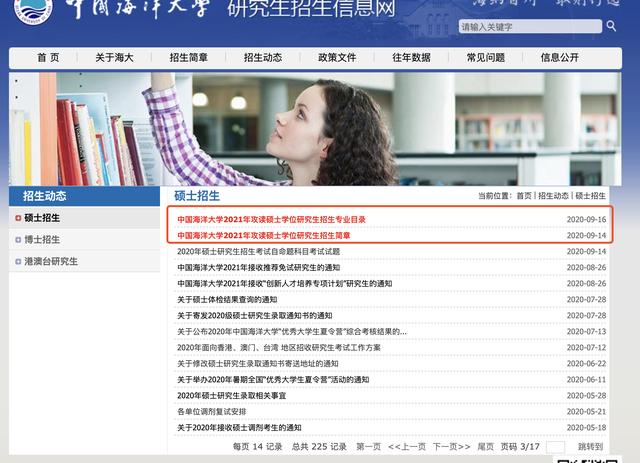Open 关于2020年接收硕士调剂考生的通知

[239, 427]
